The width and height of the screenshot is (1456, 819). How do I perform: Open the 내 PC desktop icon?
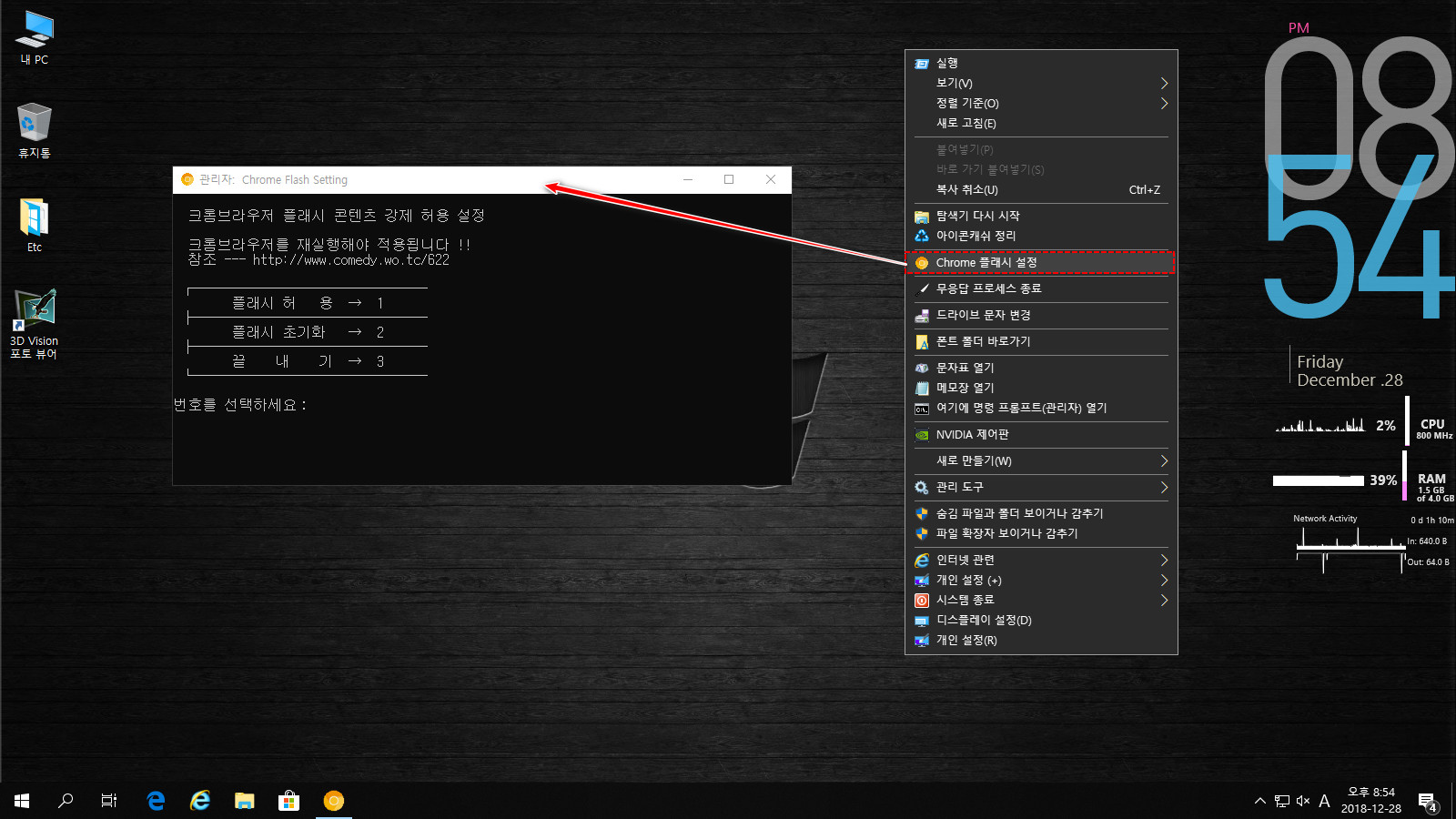[x=35, y=38]
